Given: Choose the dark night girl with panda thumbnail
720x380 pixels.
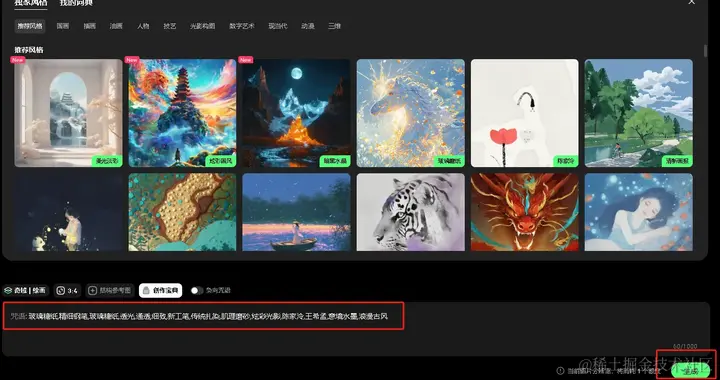Looking at the screenshot, I should click(x=68, y=212).
